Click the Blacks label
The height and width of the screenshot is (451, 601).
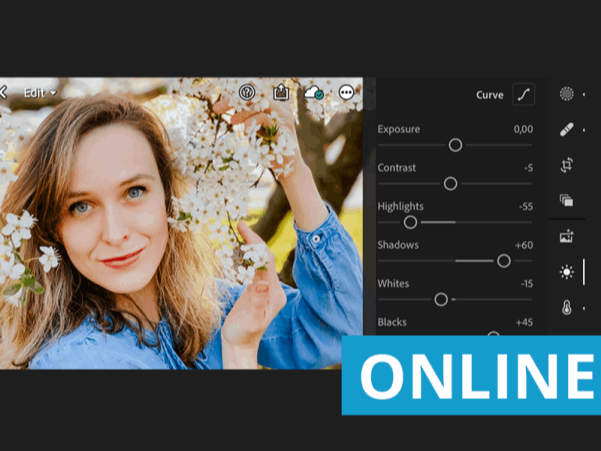tap(392, 322)
